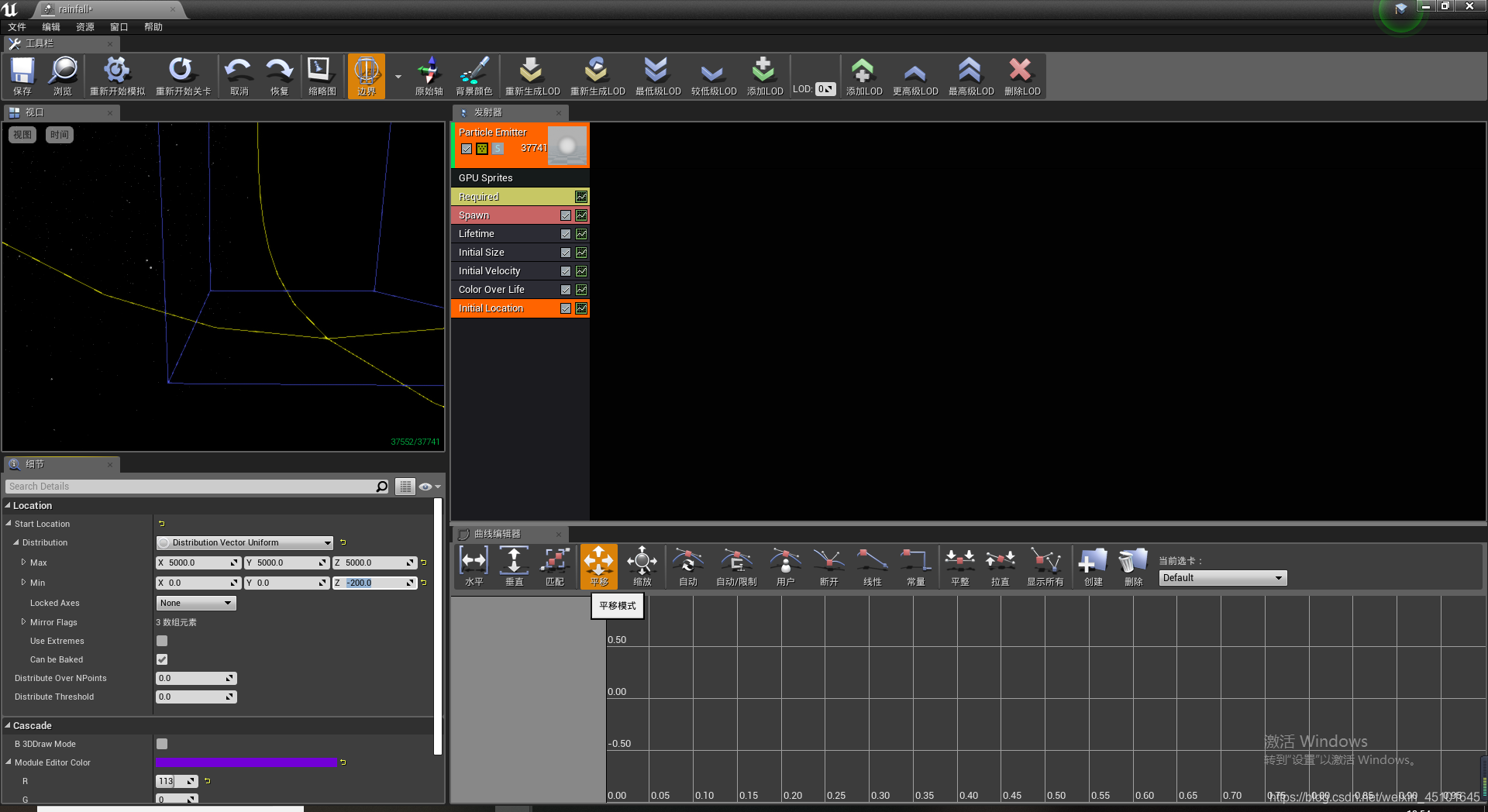Select 水平 horizontal fit in curve editor
Image resolution: width=1488 pixels, height=812 pixels.
[x=474, y=566]
